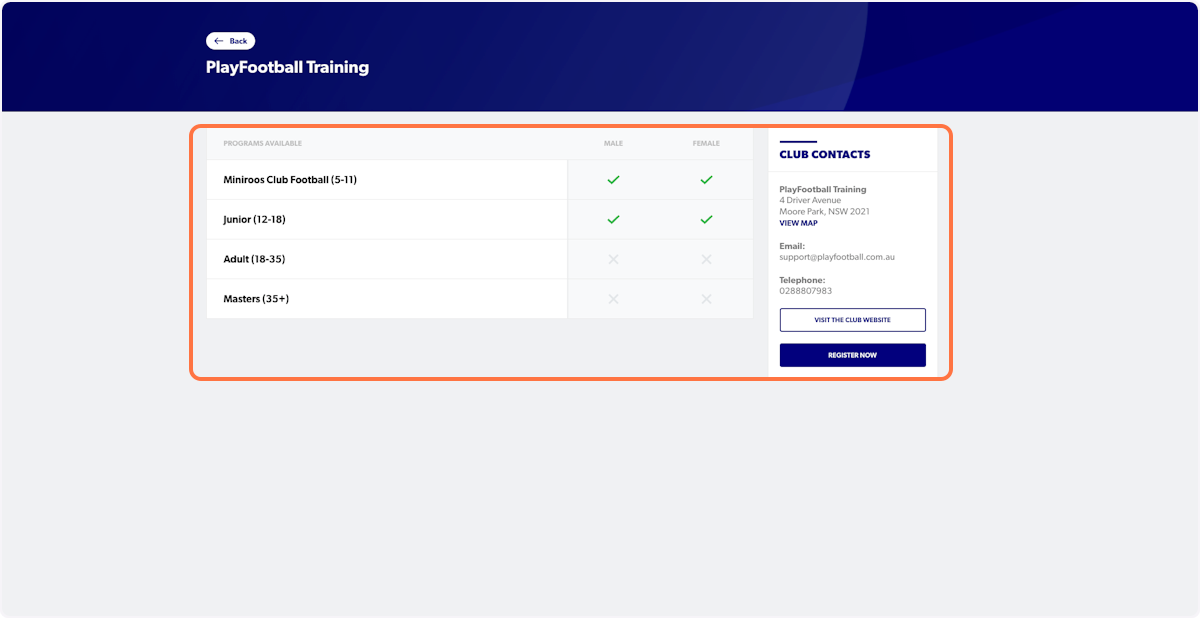The height and width of the screenshot is (618, 1200).
Task: Click the PlayFootball Training page title
Action: click(x=287, y=68)
